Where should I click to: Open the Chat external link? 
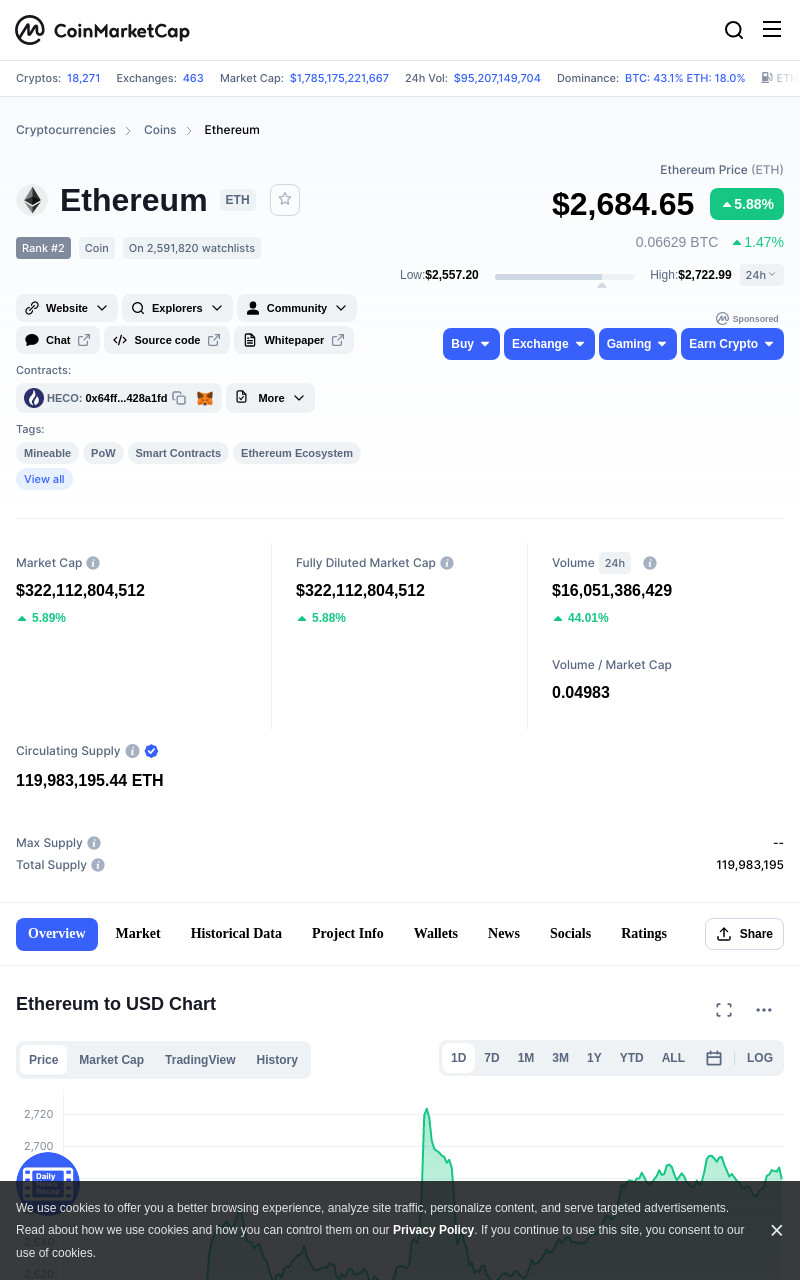(58, 340)
